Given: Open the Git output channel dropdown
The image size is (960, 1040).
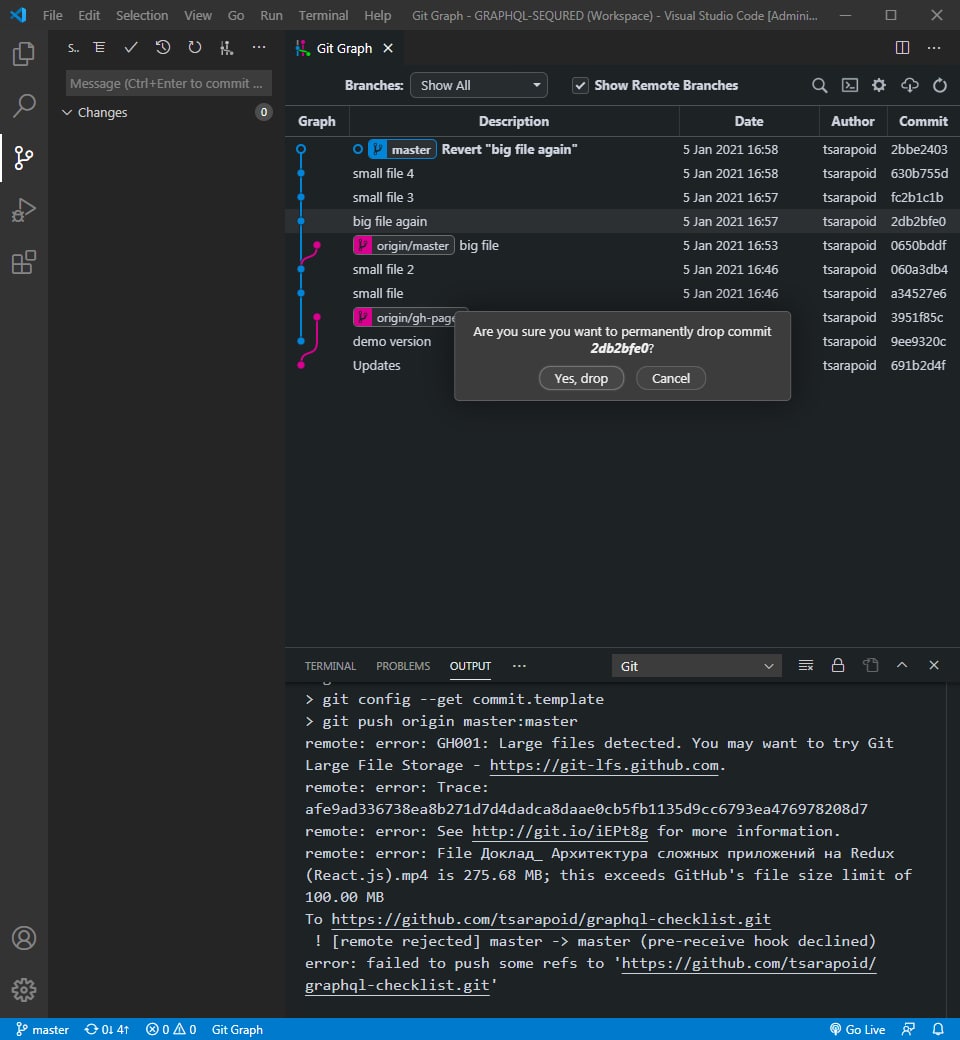Looking at the screenshot, I should tap(697, 666).
